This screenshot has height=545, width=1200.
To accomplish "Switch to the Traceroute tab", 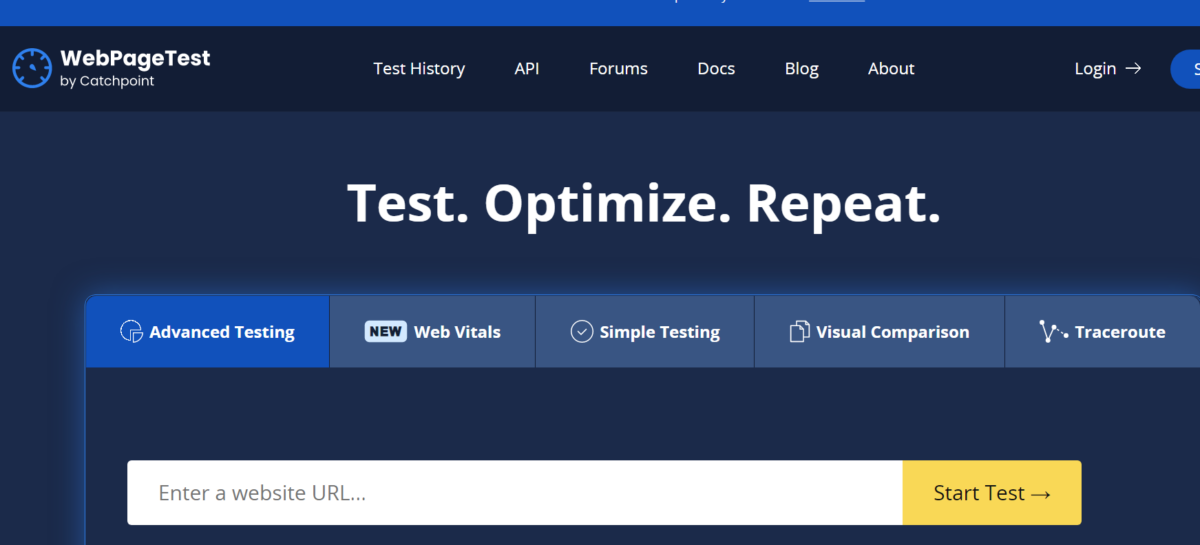I will (1102, 332).
